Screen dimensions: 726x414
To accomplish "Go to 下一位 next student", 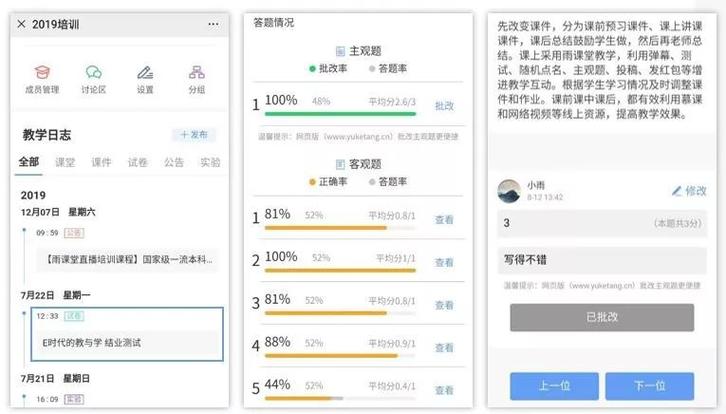I will point(650,386).
